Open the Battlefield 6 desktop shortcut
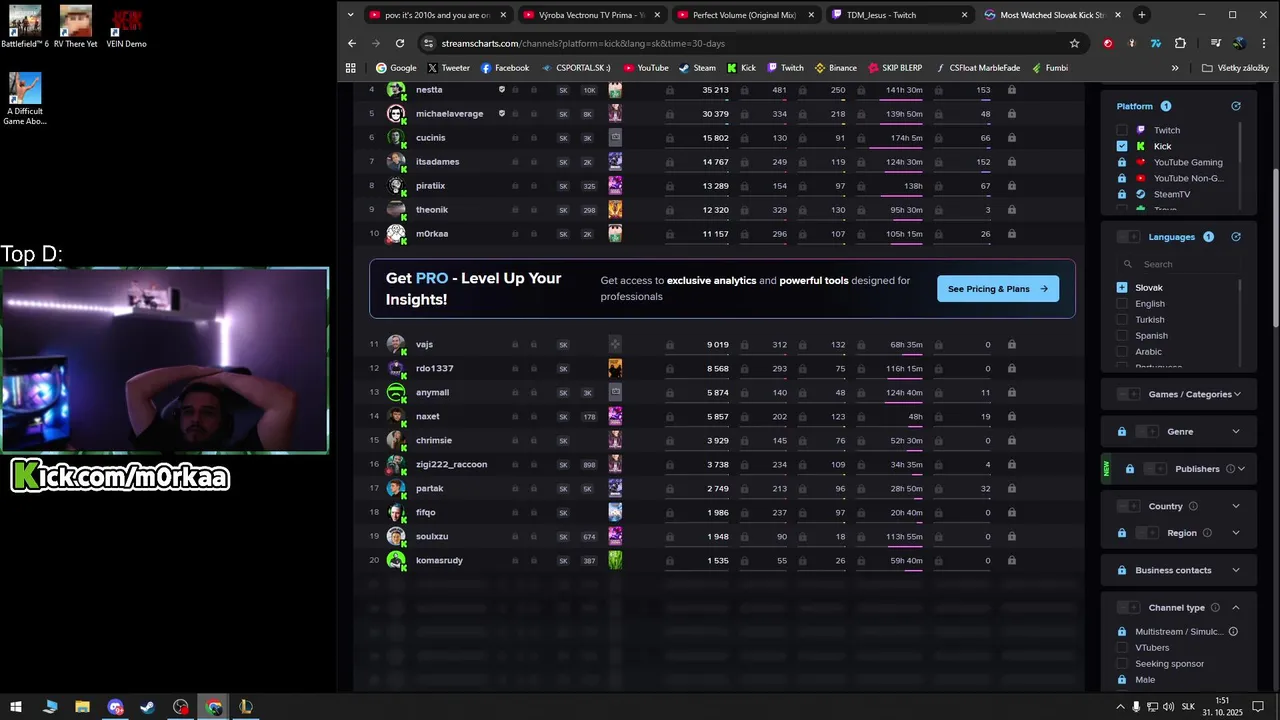Image resolution: width=1280 pixels, height=720 pixels. tap(25, 27)
